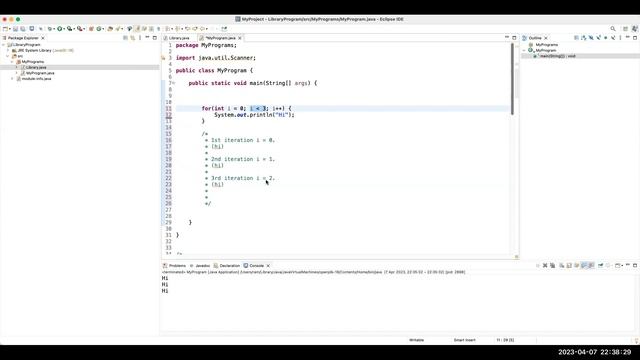Select module-info.java in Package Explorer

coord(36,79)
